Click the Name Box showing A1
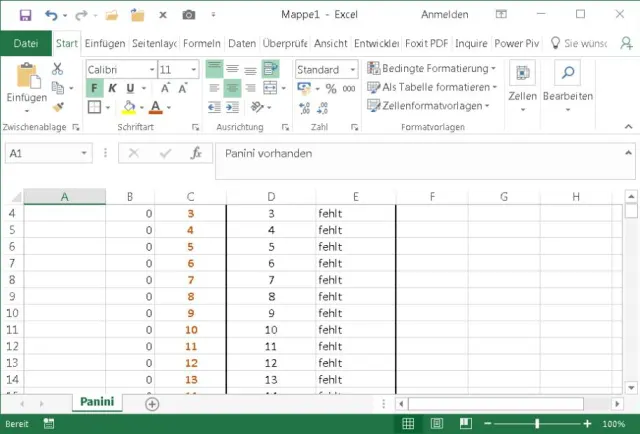This screenshot has height=434, width=640. click(x=50, y=154)
